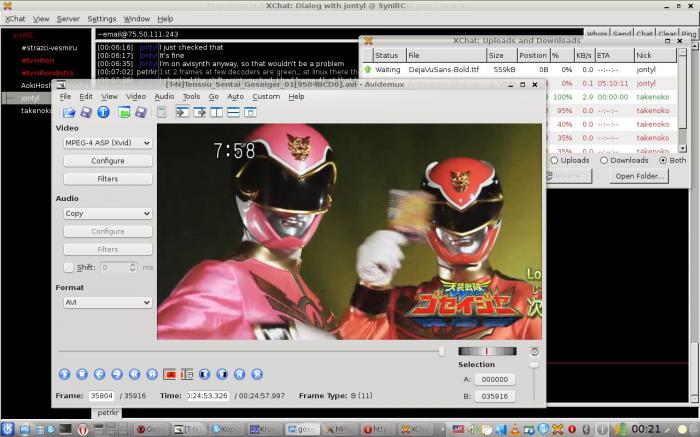Image resolution: width=700 pixels, height=437 pixels.
Task: Search for next black frame
Action: click(222, 374)
